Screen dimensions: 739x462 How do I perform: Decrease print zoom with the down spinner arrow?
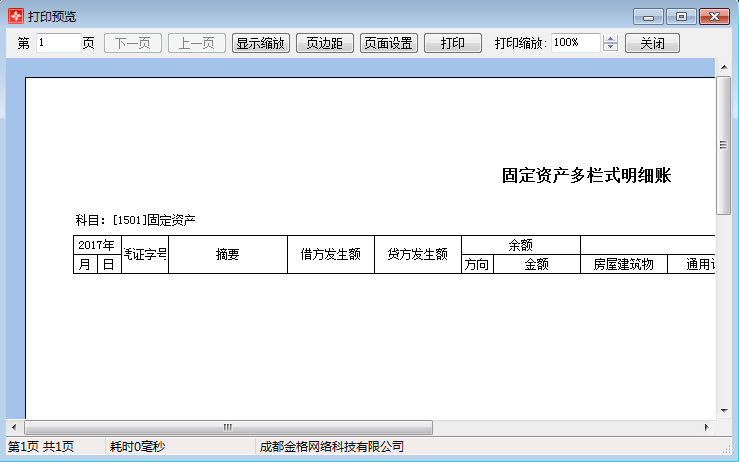pyautogui.click(x=611, y=48)
